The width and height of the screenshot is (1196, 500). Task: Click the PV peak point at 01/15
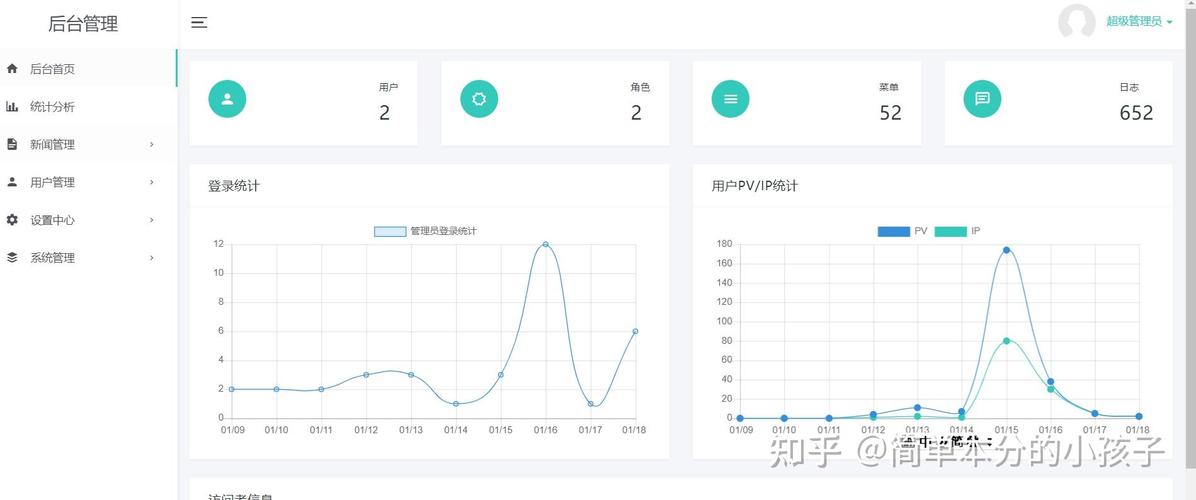[x=1006, y=250]
